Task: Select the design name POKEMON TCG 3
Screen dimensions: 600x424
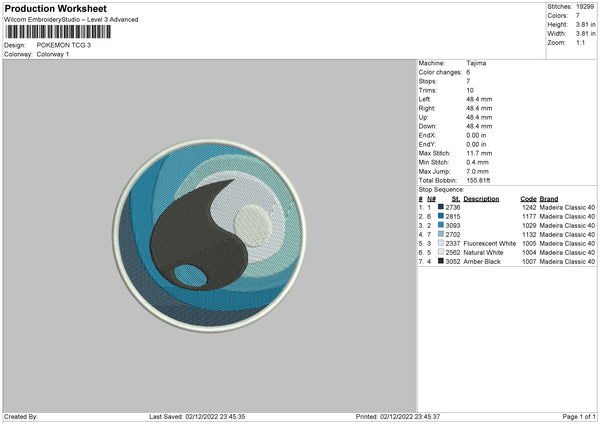Action: click(x=64, y=45)
